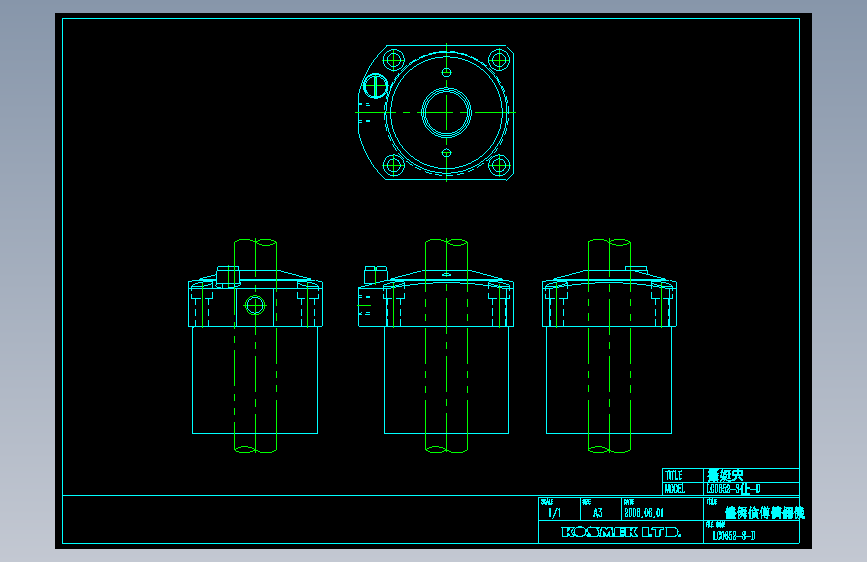Click the KOSMEK LTD. company name
This screenshot has height=562, width=867.
click(x=621, y=532)
